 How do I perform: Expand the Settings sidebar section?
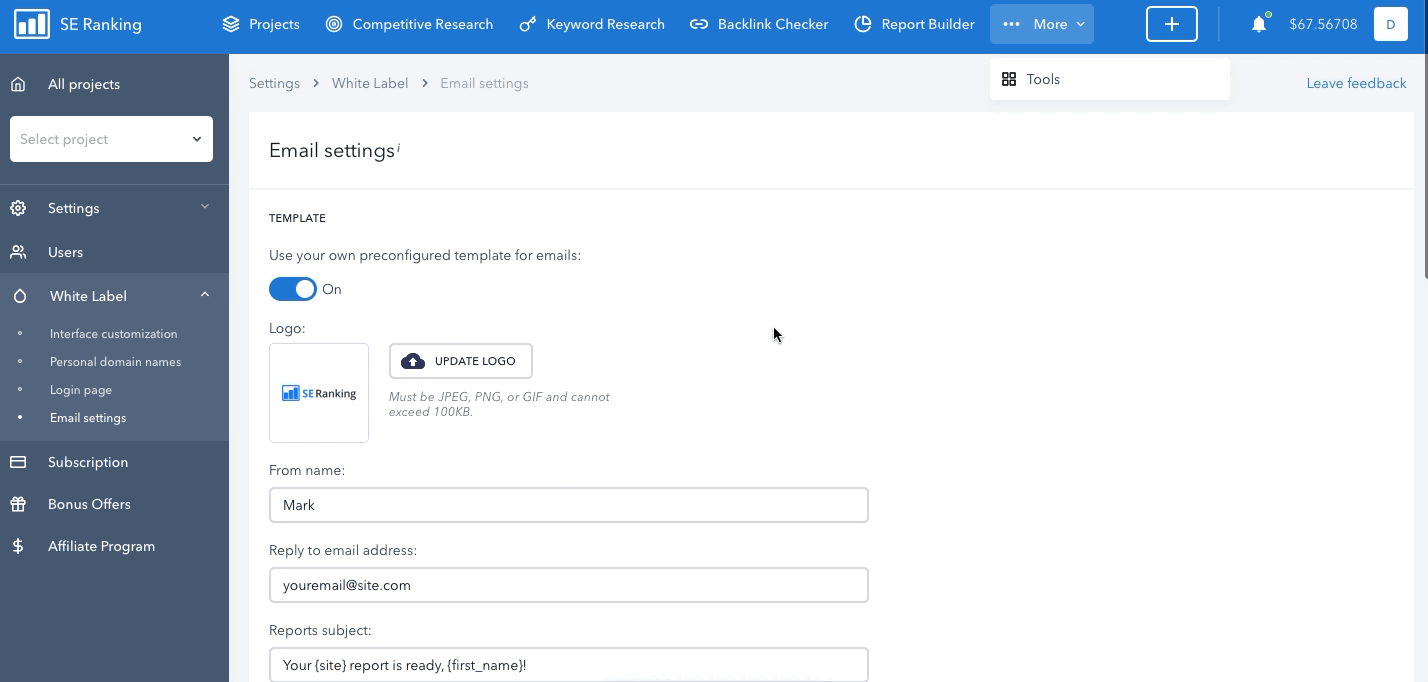click(111, 208)
